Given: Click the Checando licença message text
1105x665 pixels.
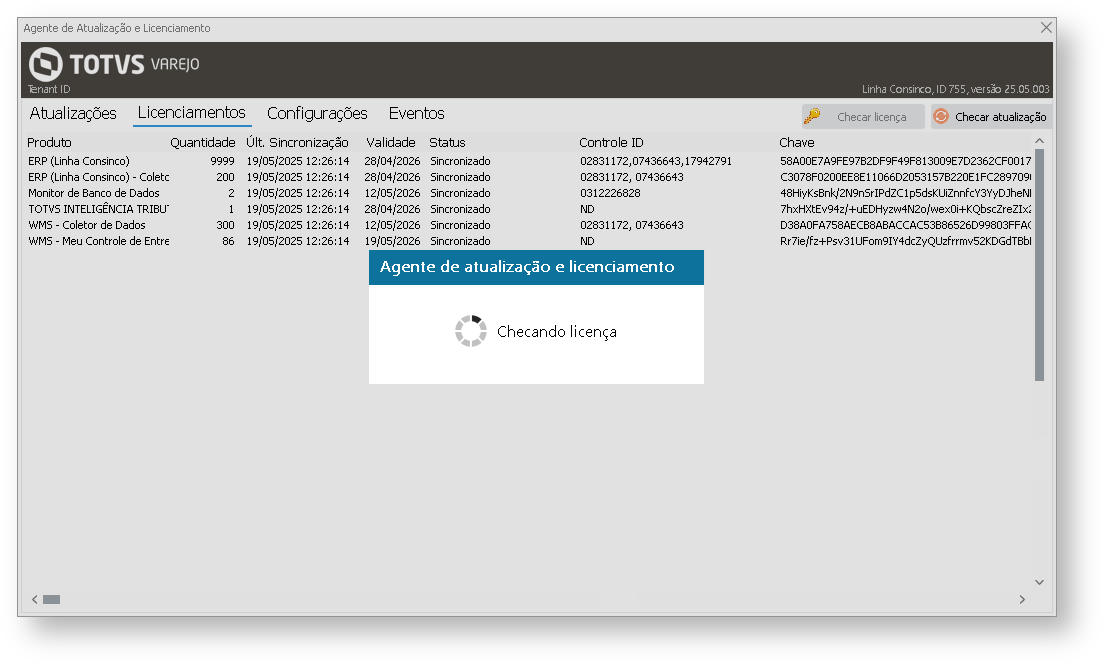Looking at the screenshot, I should [557, 332].
